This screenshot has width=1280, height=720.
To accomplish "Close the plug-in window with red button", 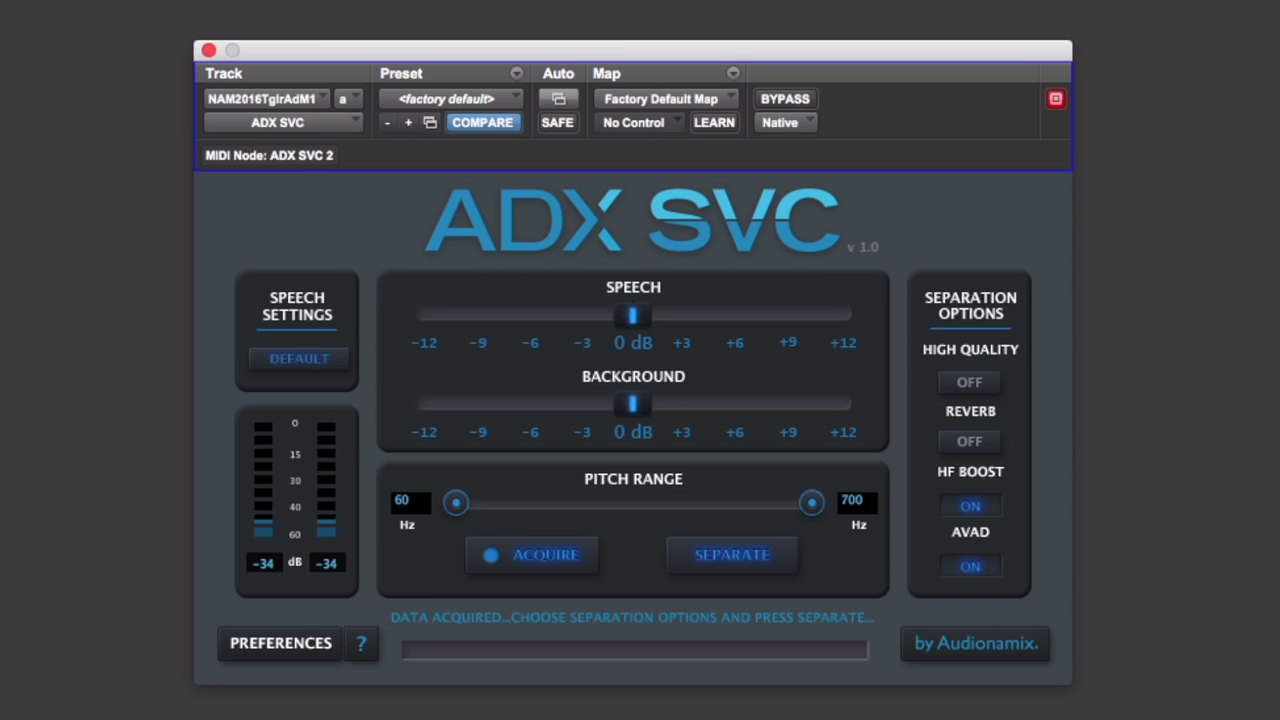I will (x=208, y=50).
